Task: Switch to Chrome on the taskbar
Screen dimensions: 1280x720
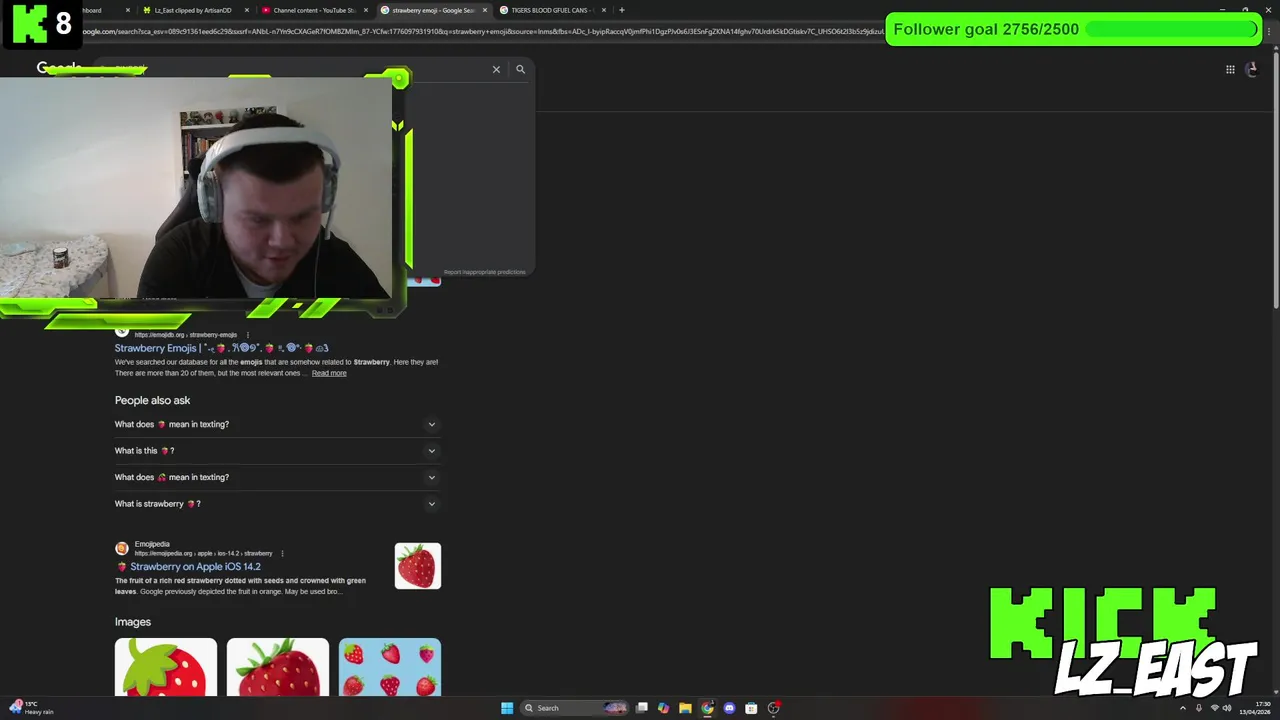Action: tap(707, 708)
